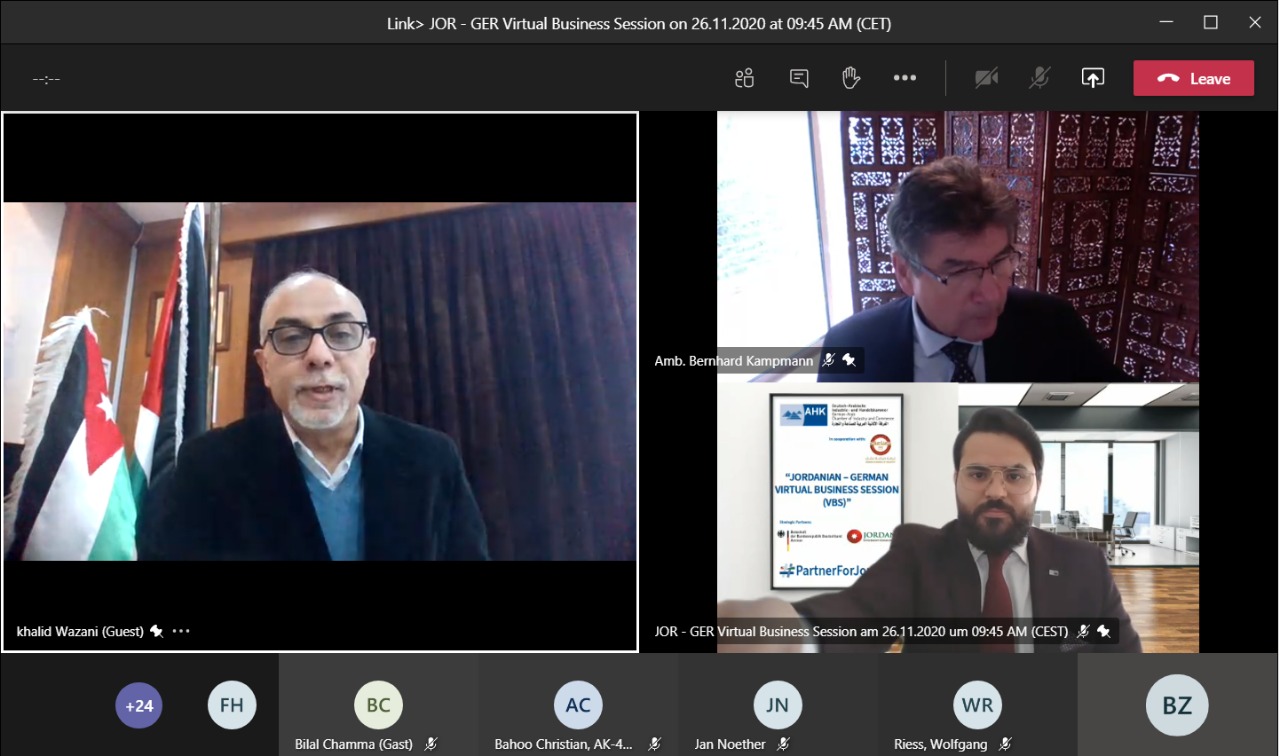The image size is (1280, 756).
Task: Click the BZ self-view avatar
Action: [x=1177, y=705]
